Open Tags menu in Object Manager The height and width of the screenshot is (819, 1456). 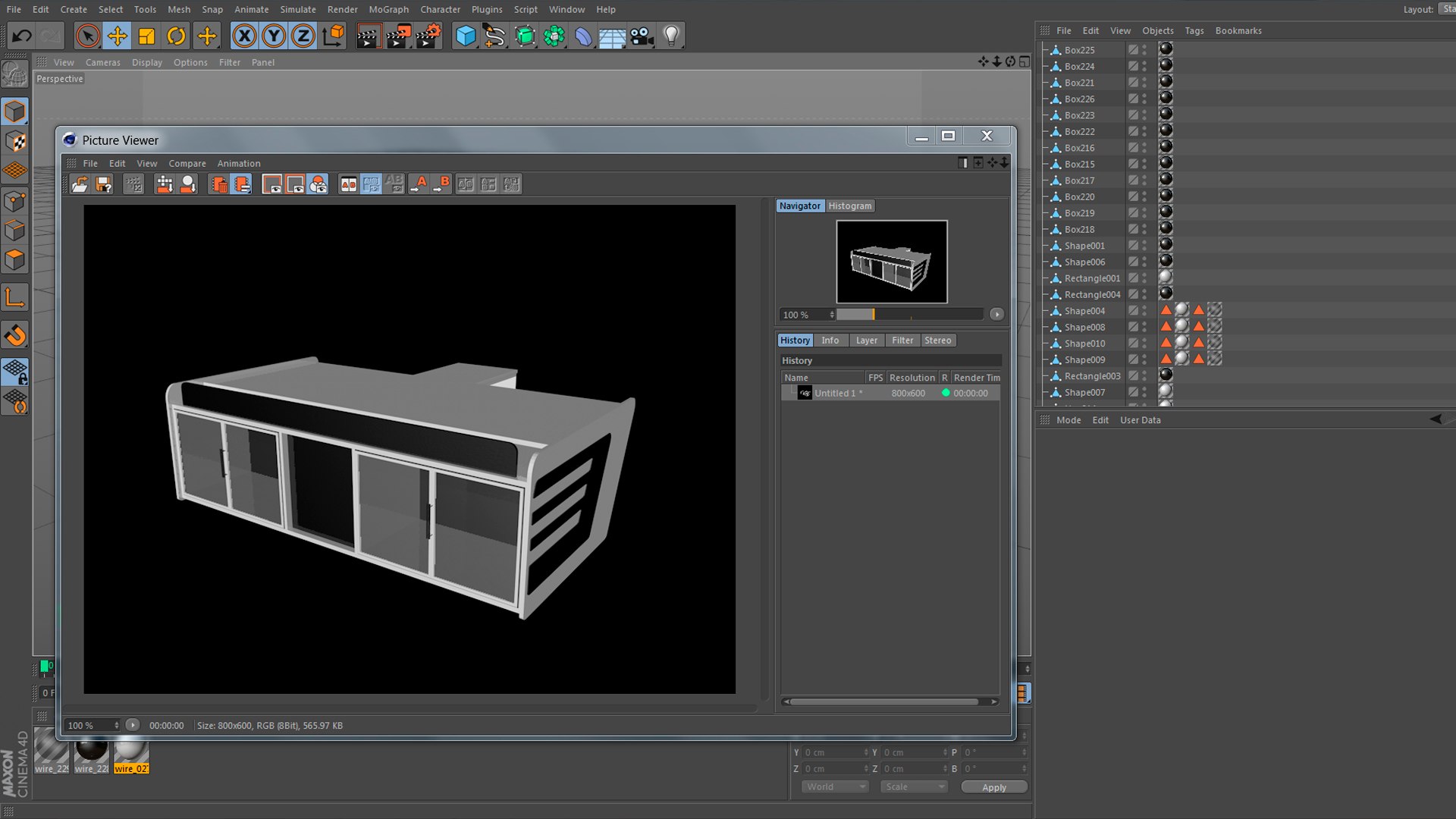(x=1194, y=31)
